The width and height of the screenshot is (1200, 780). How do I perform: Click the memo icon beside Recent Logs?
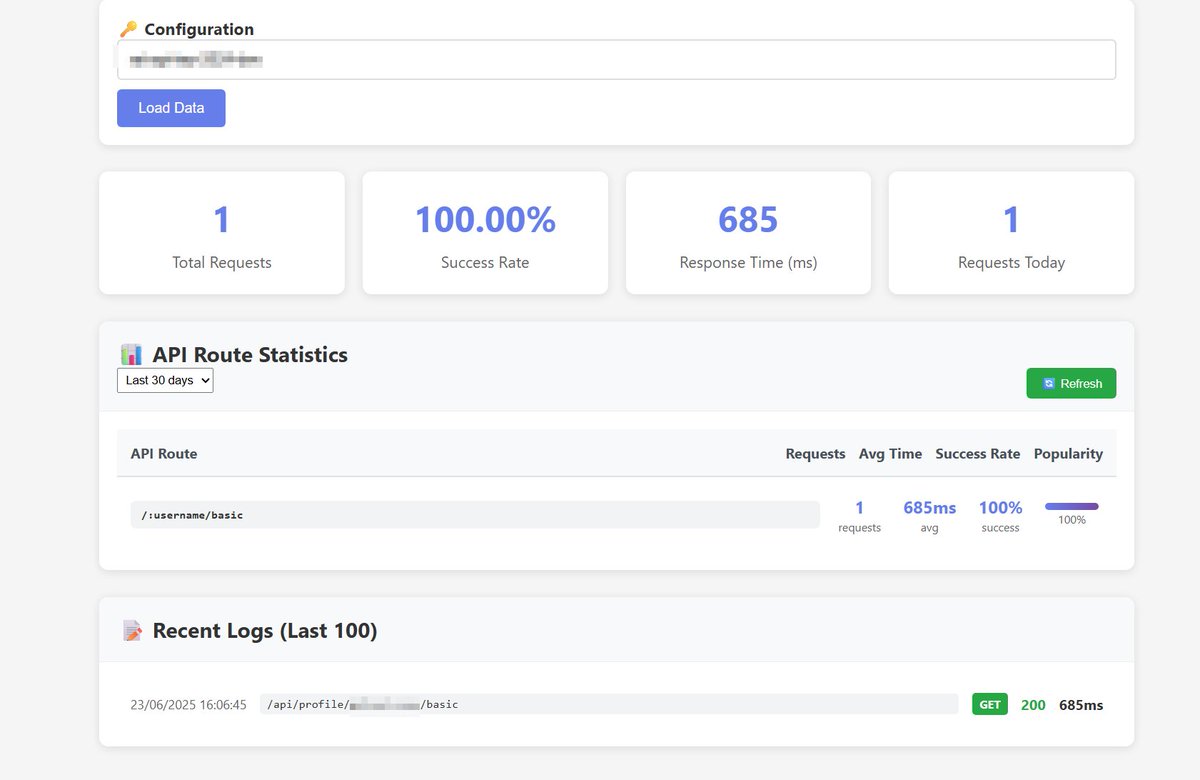point(132,631)
